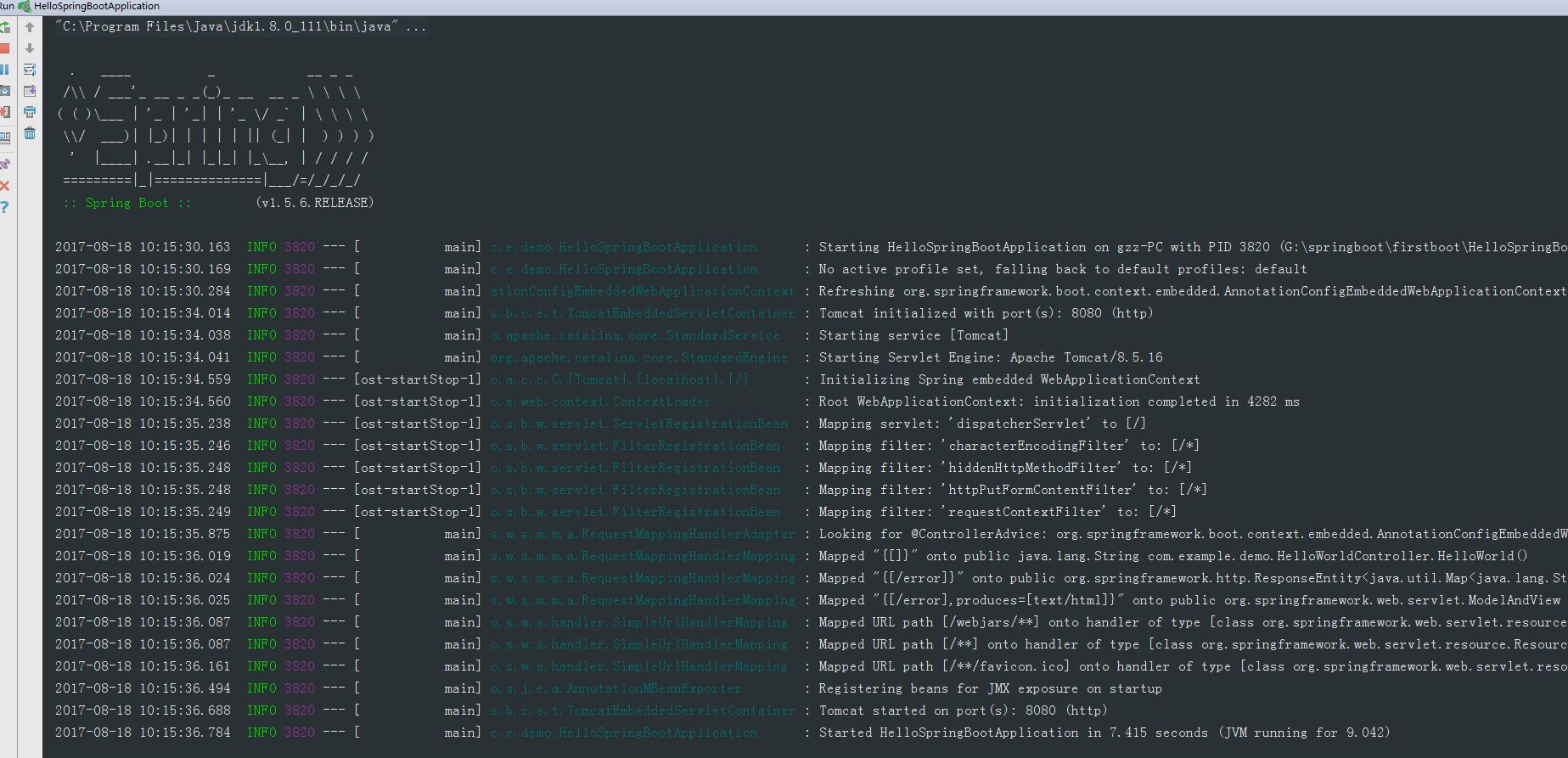Click 'Initializing Spring embedded WebApplicationContext' message
This screenshot has height=758, width=1568.
(x=1009, y=379)
